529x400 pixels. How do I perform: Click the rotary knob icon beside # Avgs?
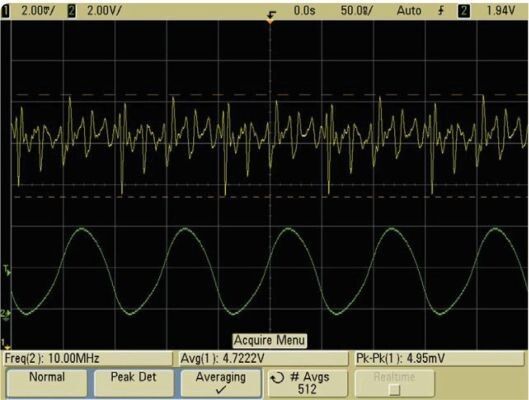pyautogui.click(x=277, y=378)
